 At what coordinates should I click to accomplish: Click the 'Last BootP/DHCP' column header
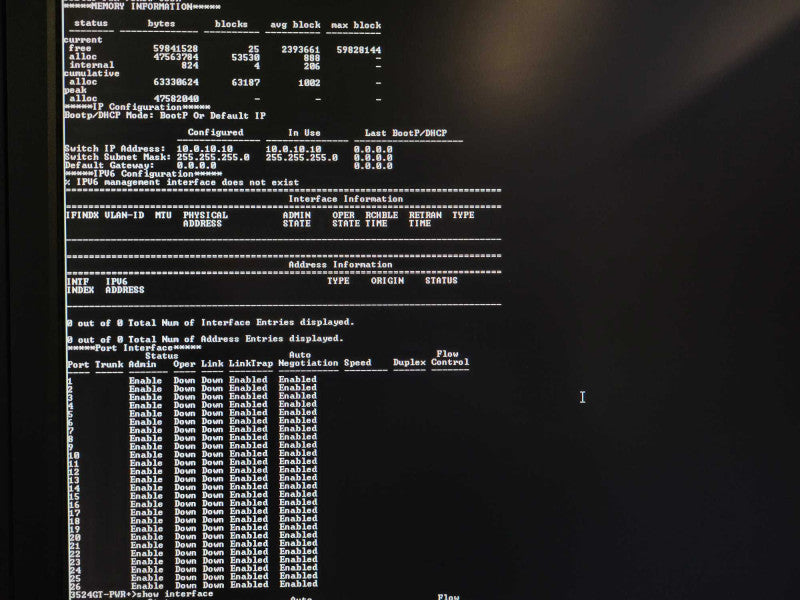tap(406, 133)
